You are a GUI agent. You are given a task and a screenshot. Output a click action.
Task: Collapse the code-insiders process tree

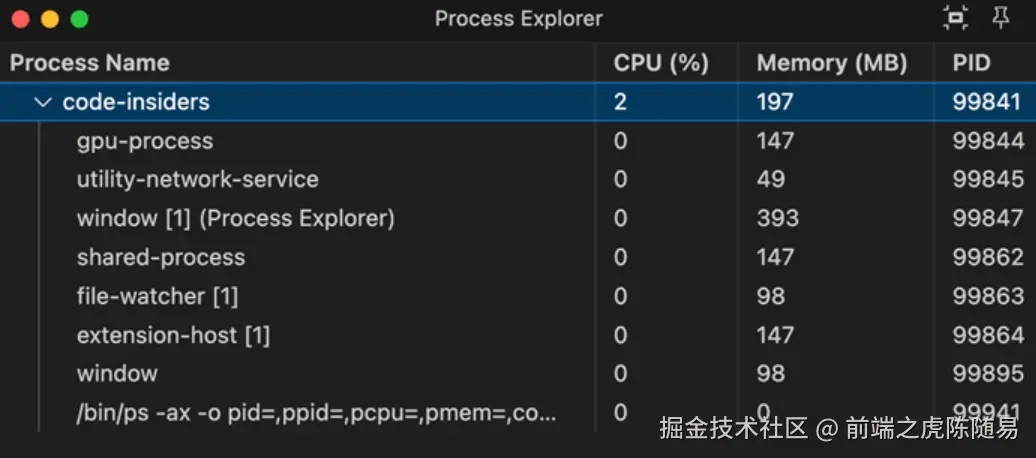point(42,102)
